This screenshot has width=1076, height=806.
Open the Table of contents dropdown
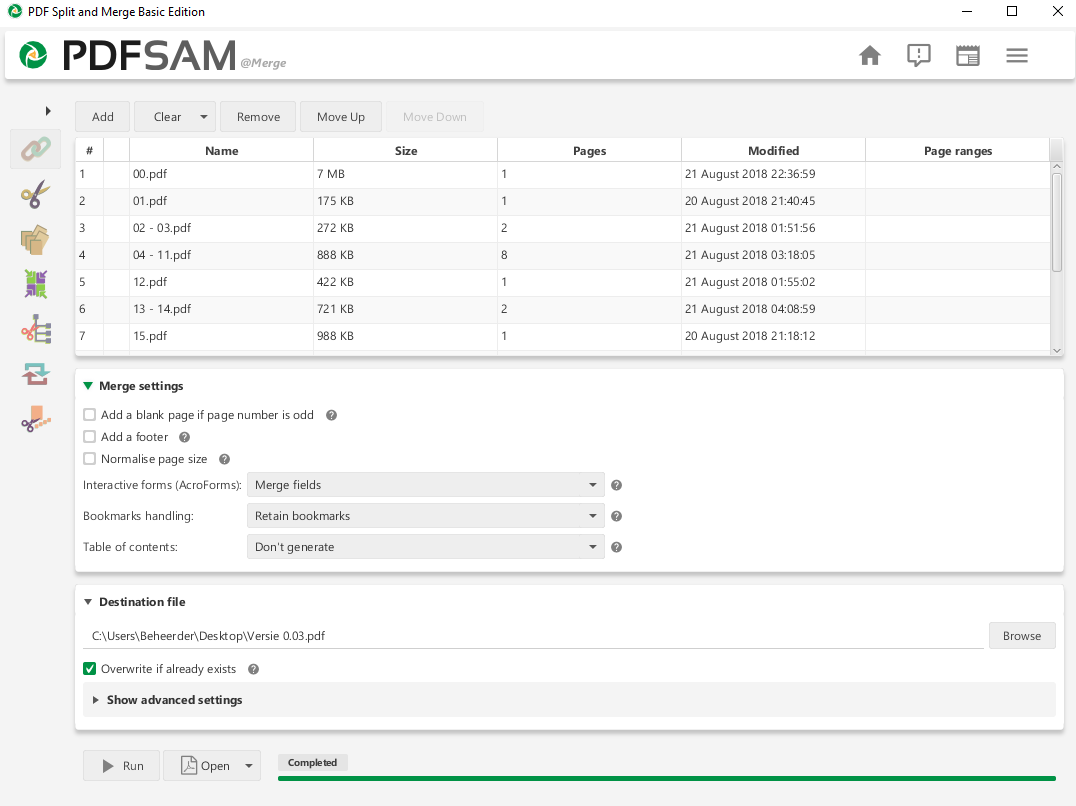(x=425, y=546)
